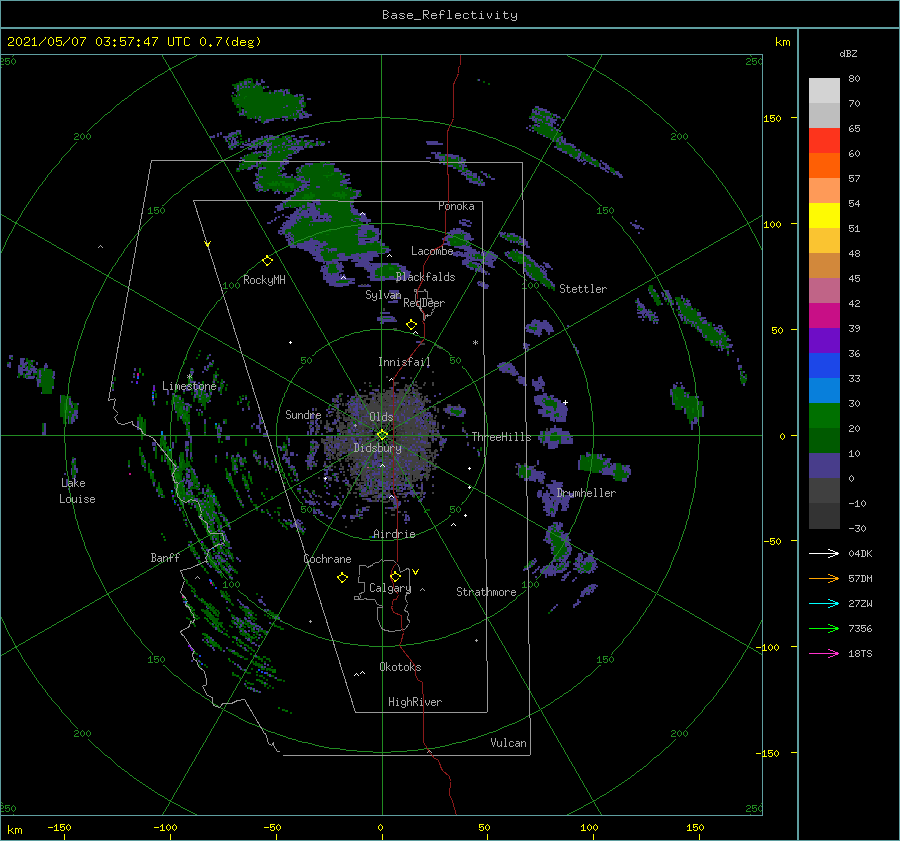Select the magenta swatch between 42 and 39
The height and width of the screenshot is (841, 900).
pyautogui.click(x=824, y=316)
